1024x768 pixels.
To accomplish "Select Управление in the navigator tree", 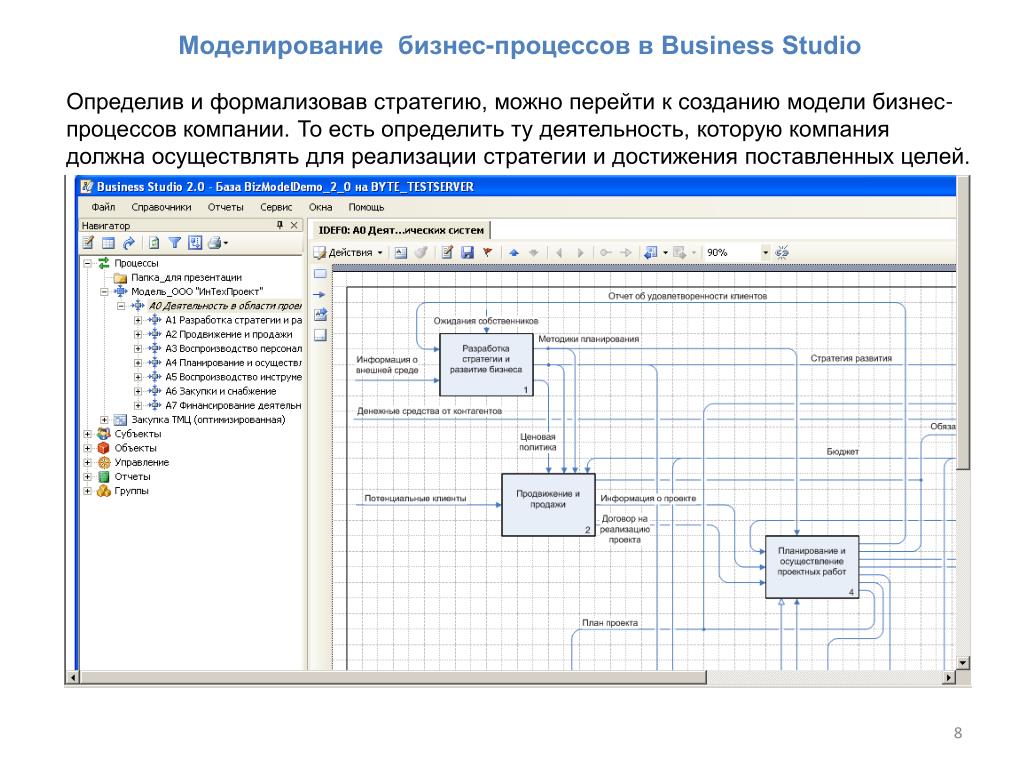I will [x=142, y=462].
